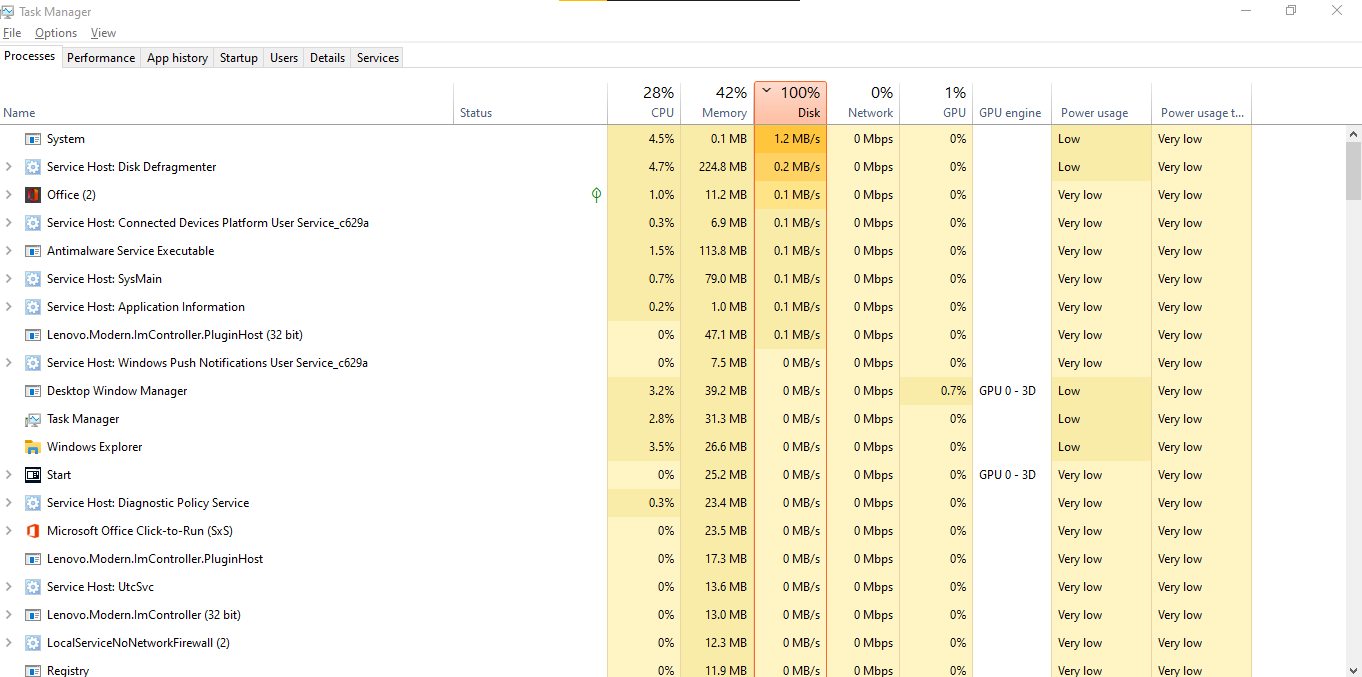Expand Service Host: SysMain entry
This screenshot has width=1362, height=677.
9,279
